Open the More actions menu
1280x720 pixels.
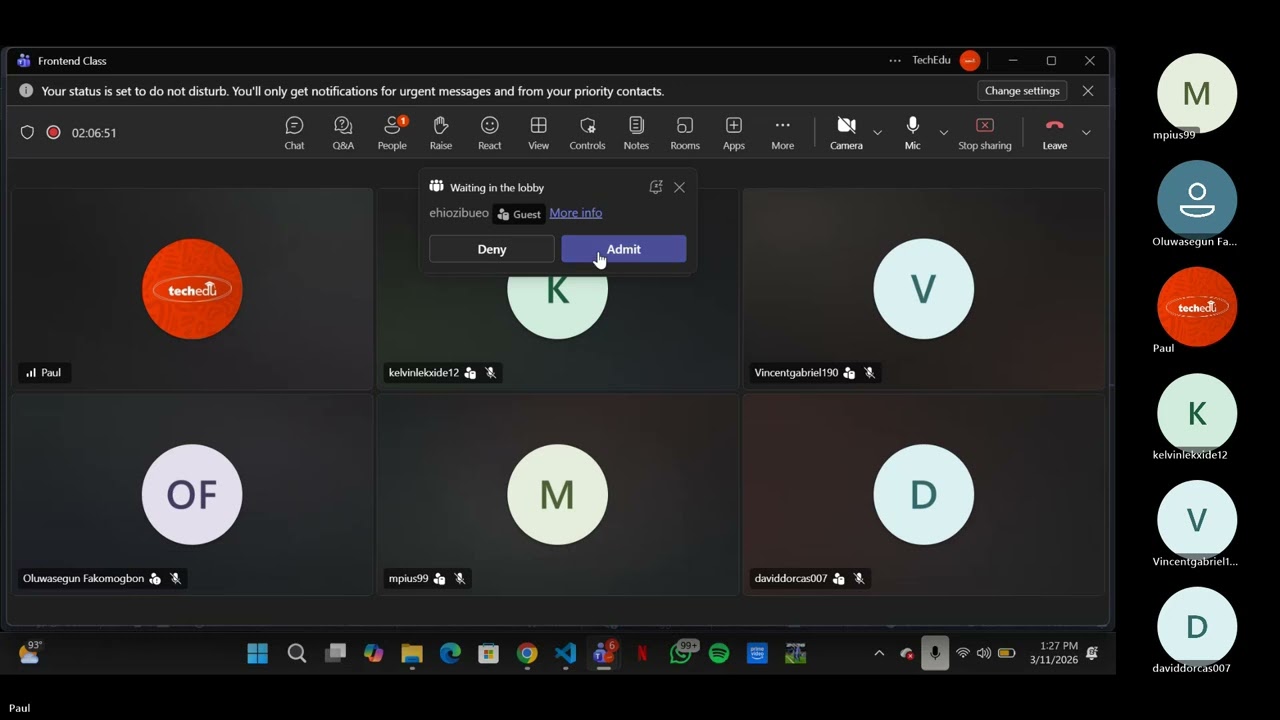pos(783,133)
